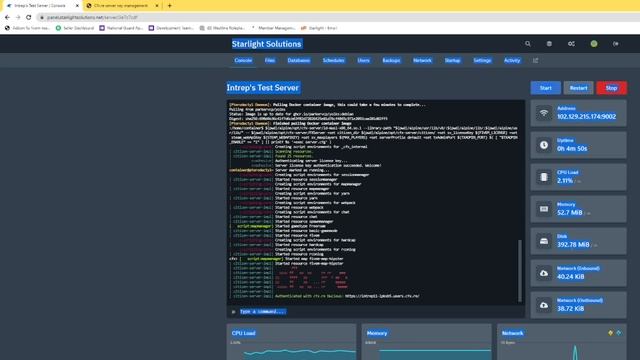Open the Network tab
This screenshot has height=360, width=640.
click(x=422, y=60)
